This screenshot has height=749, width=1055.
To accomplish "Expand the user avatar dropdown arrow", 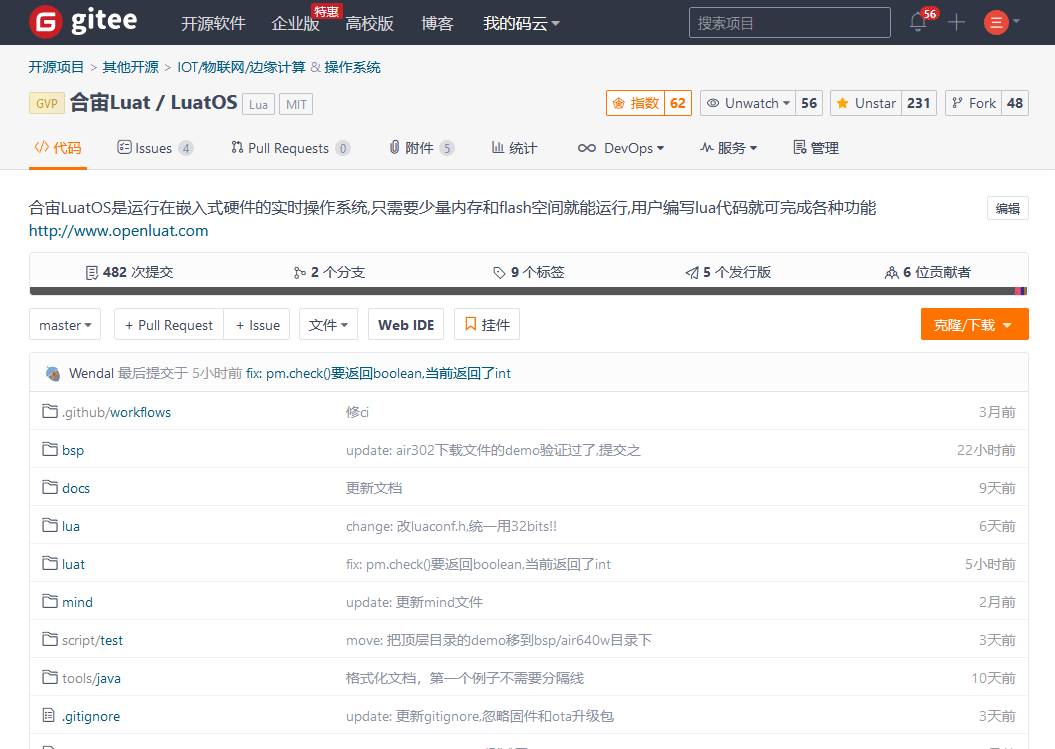I will pyautogui.click(x=1016, y=22).
